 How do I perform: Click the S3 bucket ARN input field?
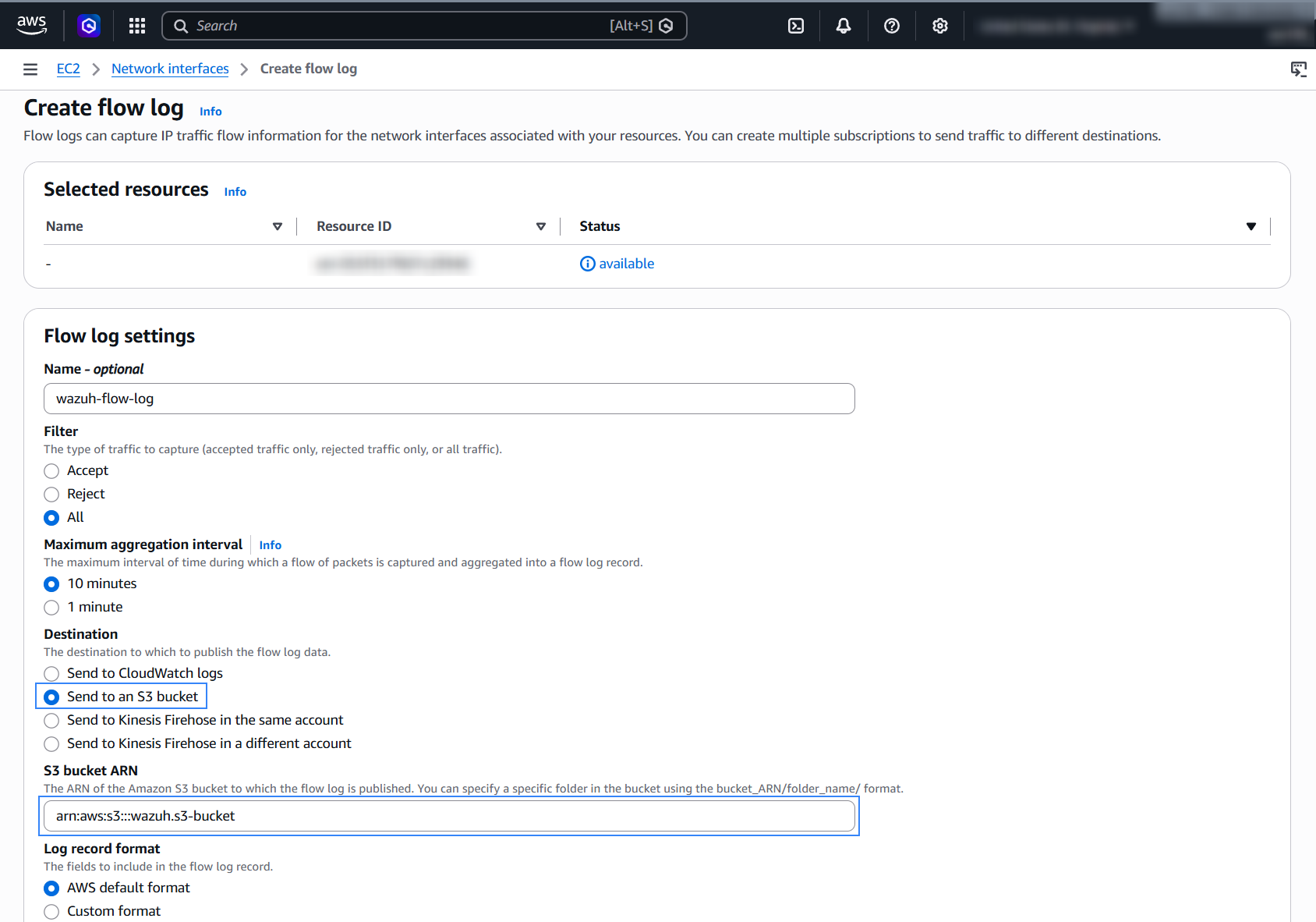pyautogui.click(x=449, y=816)
